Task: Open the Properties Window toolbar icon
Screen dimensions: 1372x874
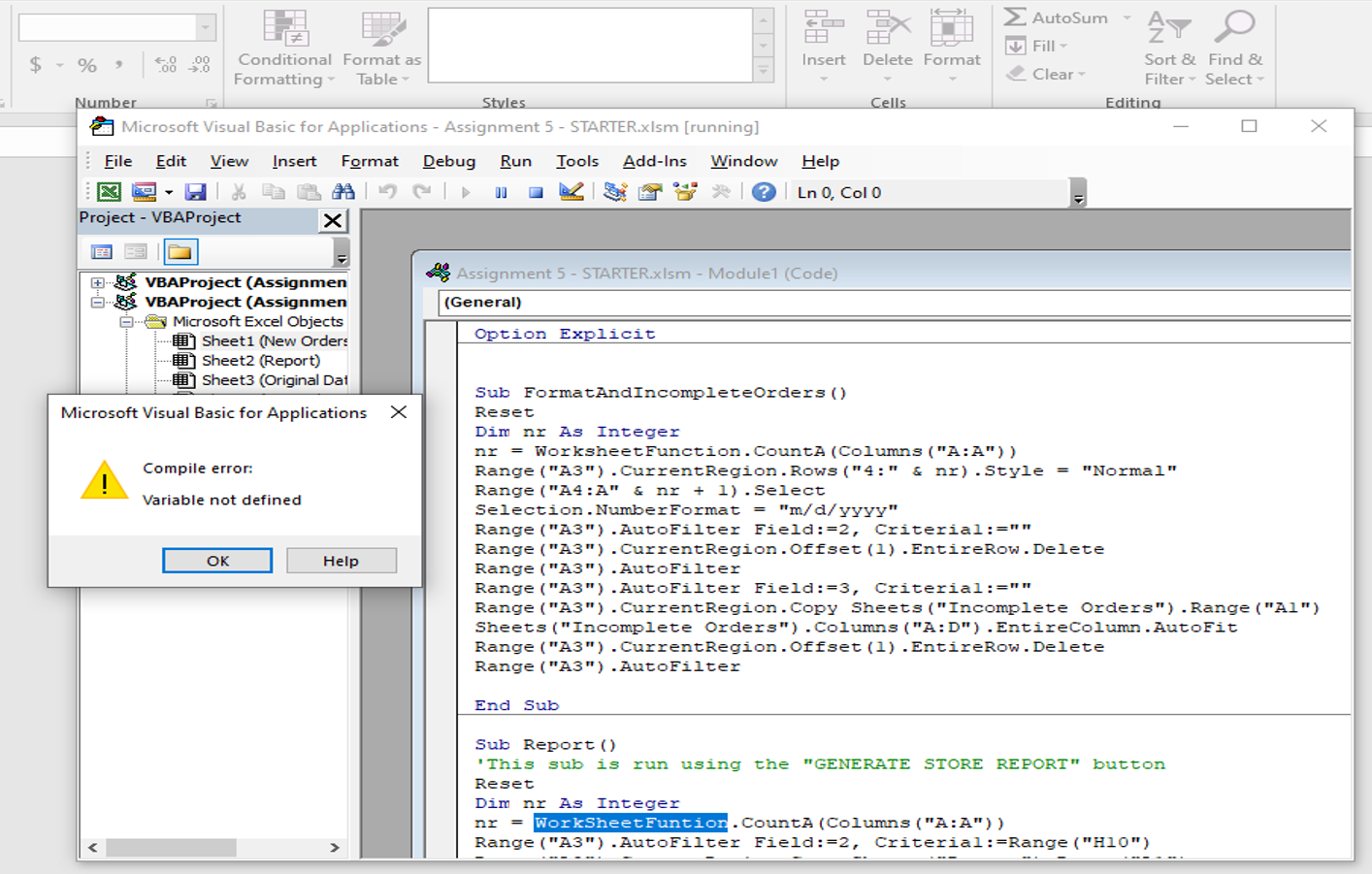Action: [650, 192]
